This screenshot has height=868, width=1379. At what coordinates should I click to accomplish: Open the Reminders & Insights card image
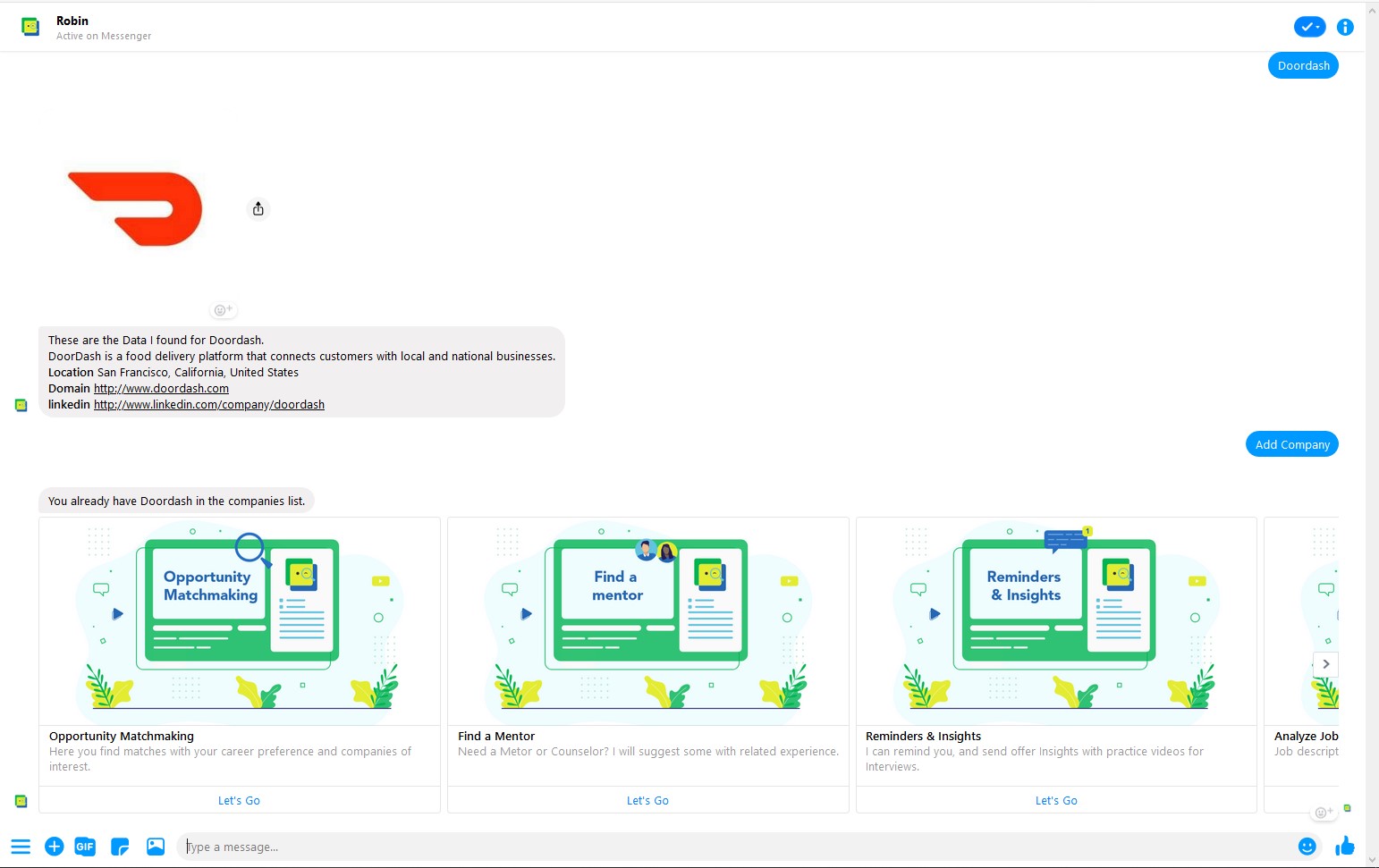(x=1056, y=621)
